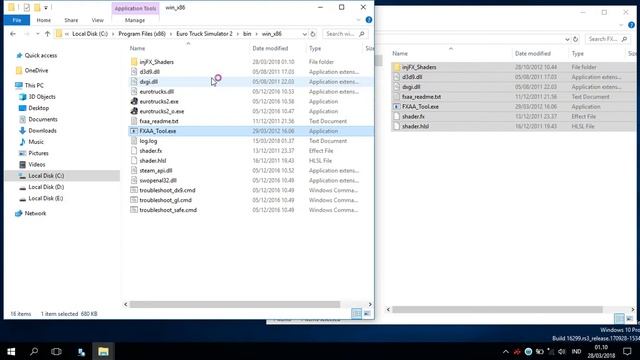Select FXAA_Tool.exe in the background window
This screenshot has height=360, width=640.
click(x=420, y=107)
